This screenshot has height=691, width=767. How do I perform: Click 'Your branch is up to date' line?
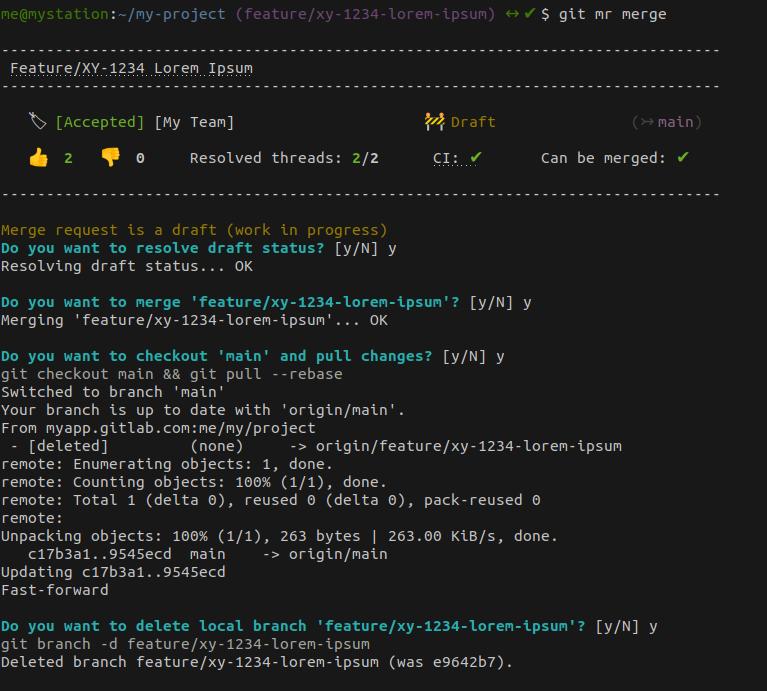(203, 410)
